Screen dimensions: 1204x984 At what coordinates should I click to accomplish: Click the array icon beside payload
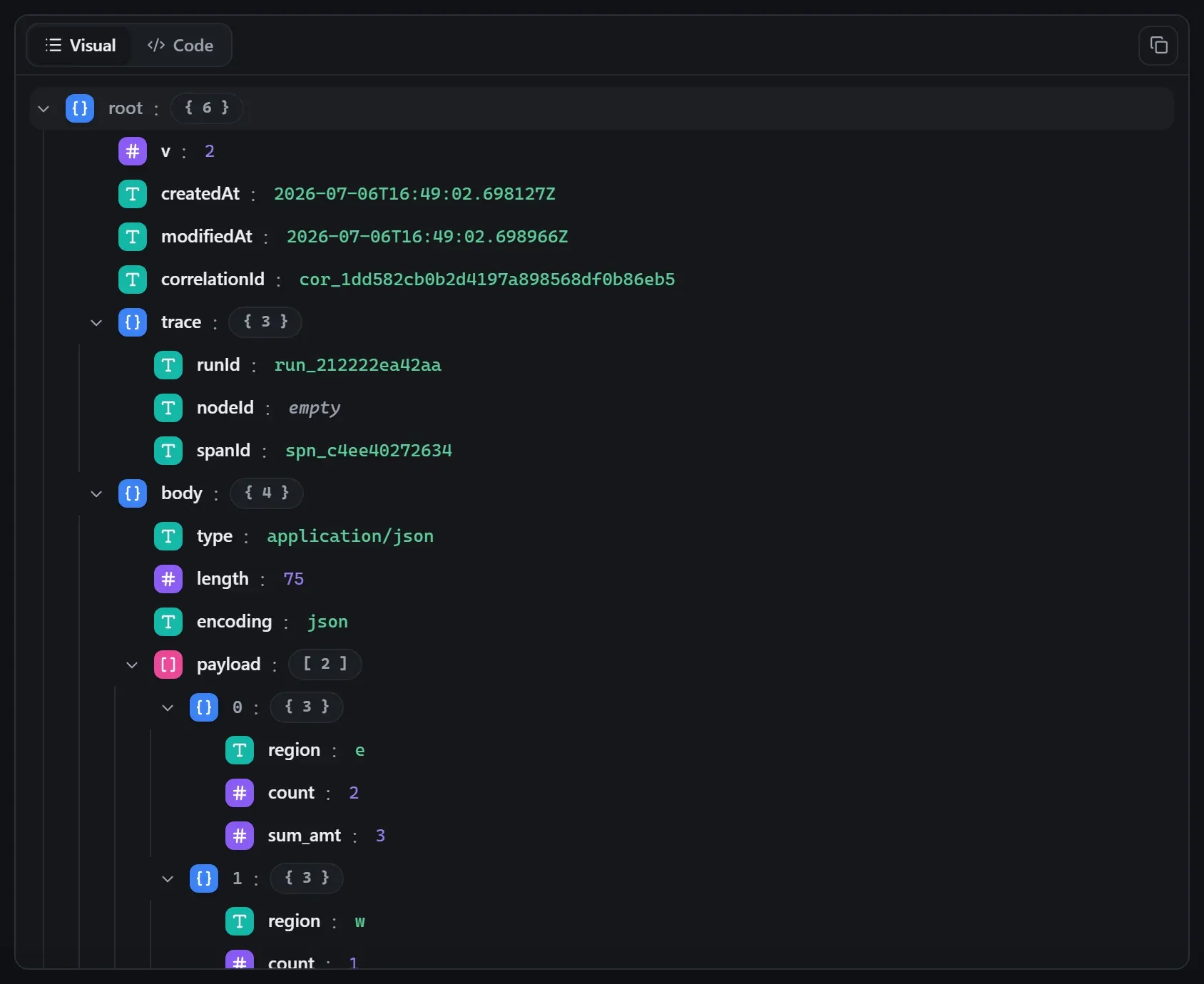pos(168,665)
